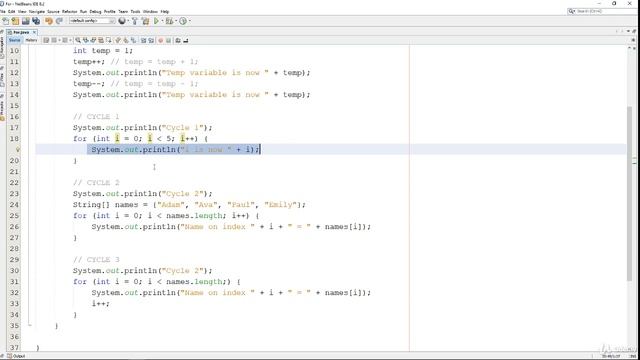Click line number 24 in the gutter
This screenshot has width=640, height=360.
click(x=14, y=204)
